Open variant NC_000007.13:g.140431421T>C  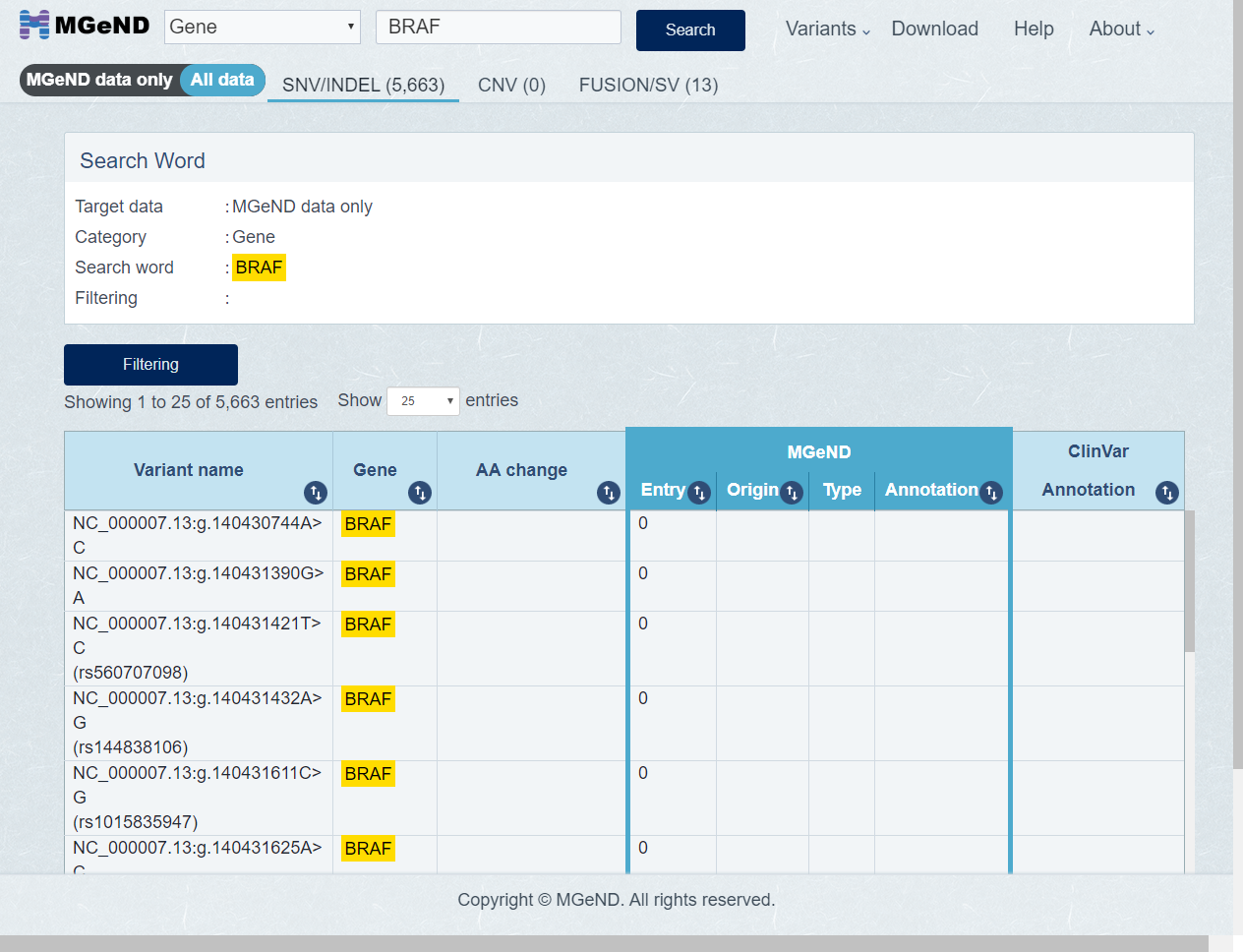(197, 648)
